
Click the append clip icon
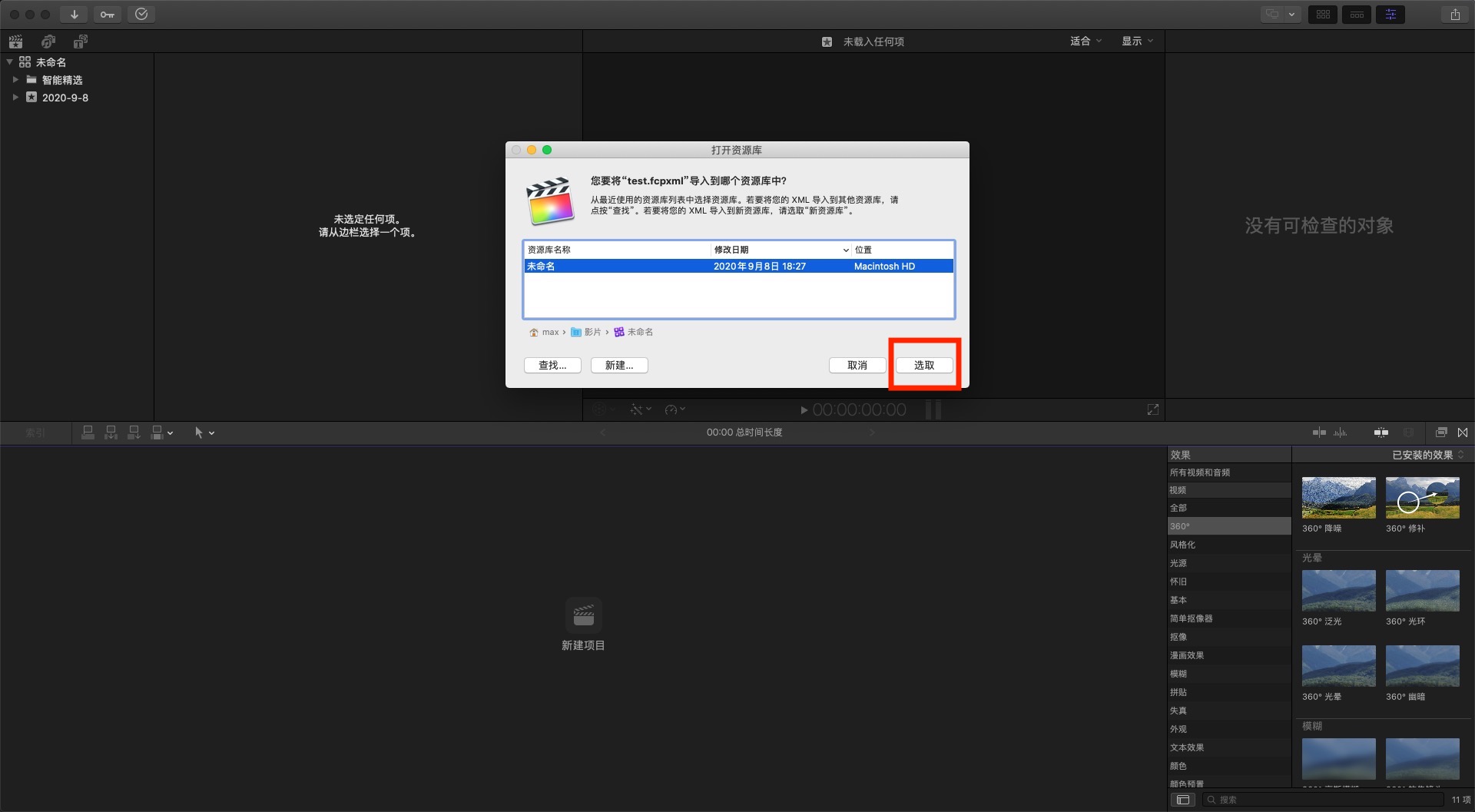click(x=134, y=433)
